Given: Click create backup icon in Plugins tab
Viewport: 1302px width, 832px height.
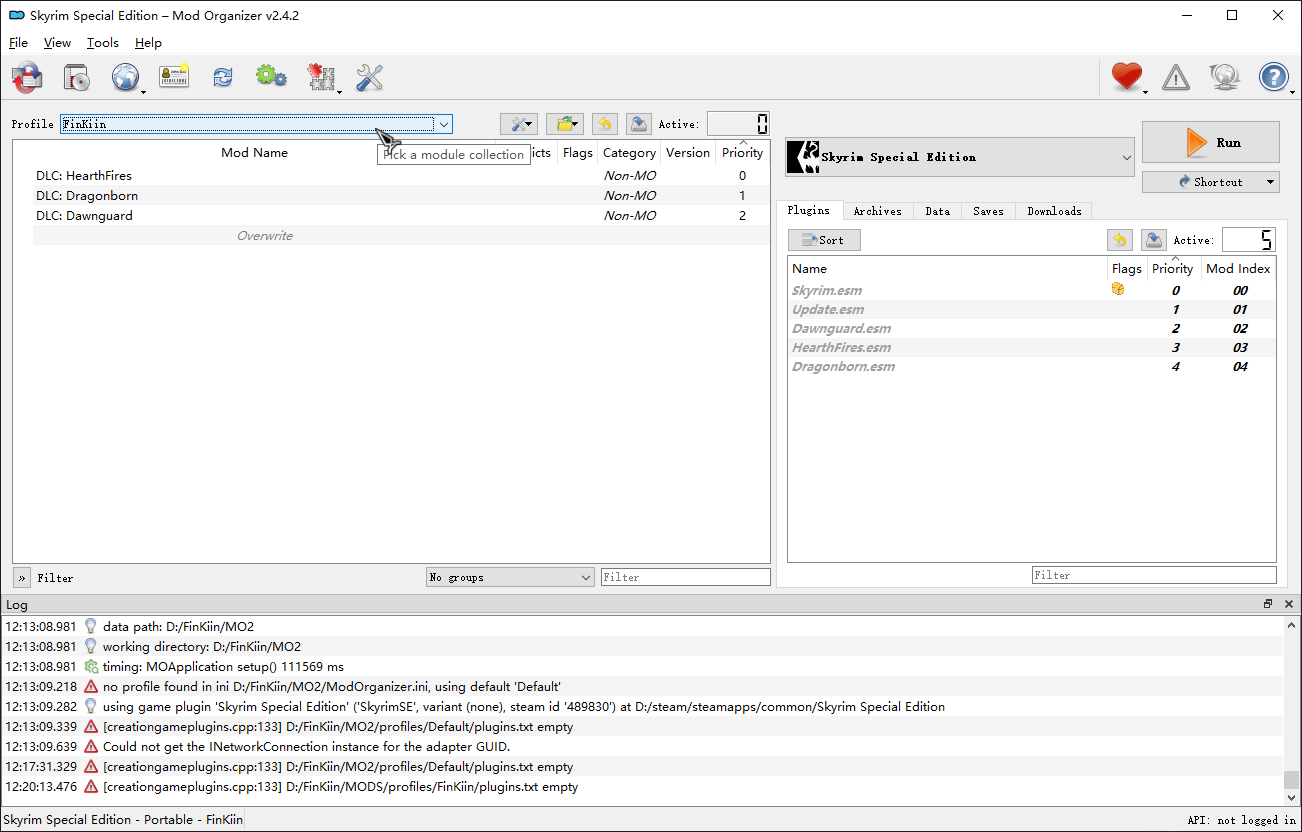Looking at the screenshot, I should coord(1153,240).
